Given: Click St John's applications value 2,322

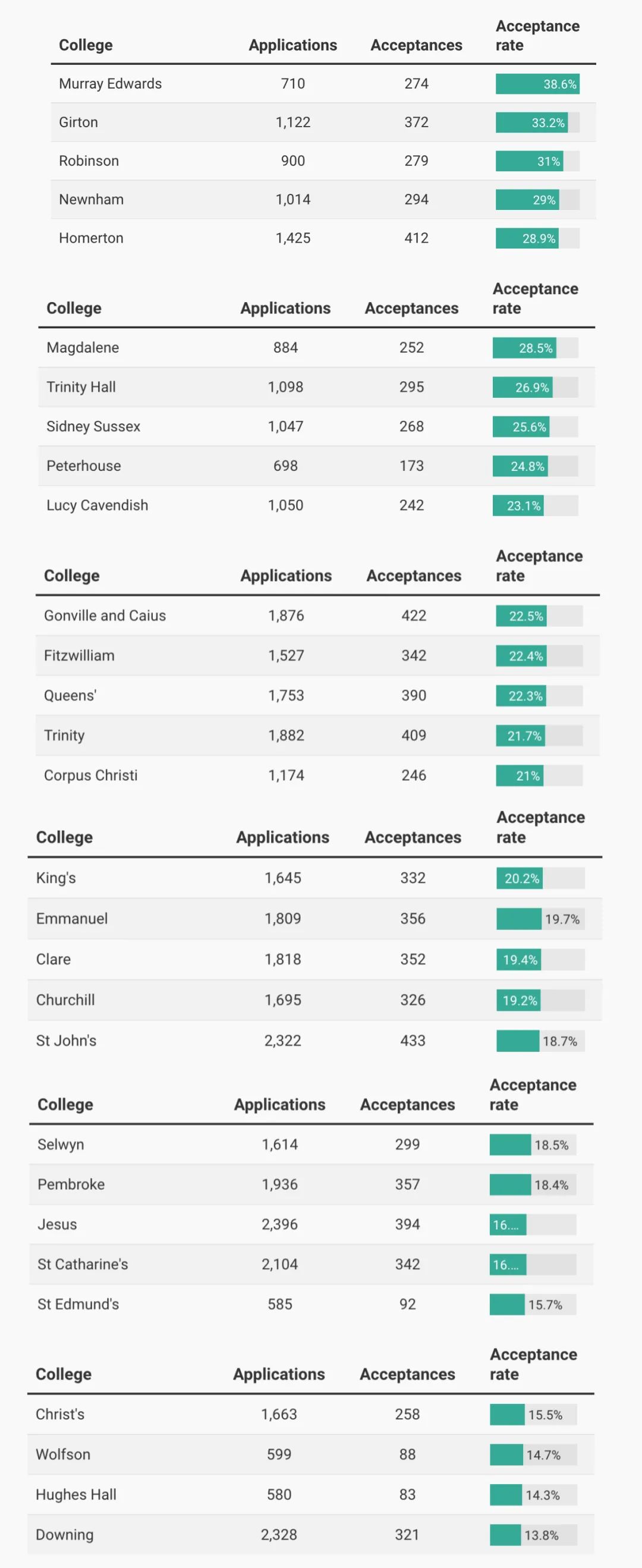Looking at the screenshot, I should pos(282,1041).
